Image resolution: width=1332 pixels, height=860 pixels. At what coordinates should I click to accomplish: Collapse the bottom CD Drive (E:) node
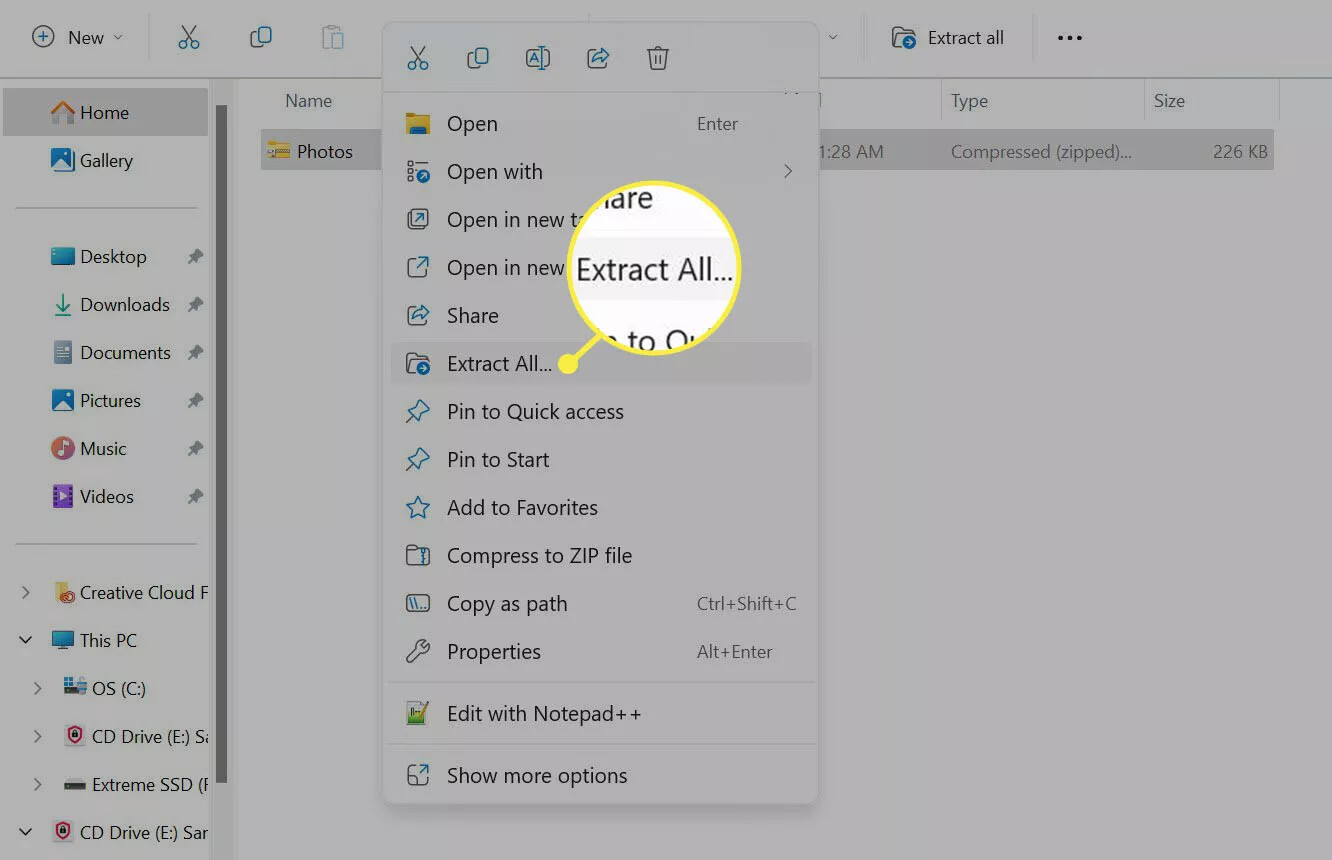pos(26,833)
